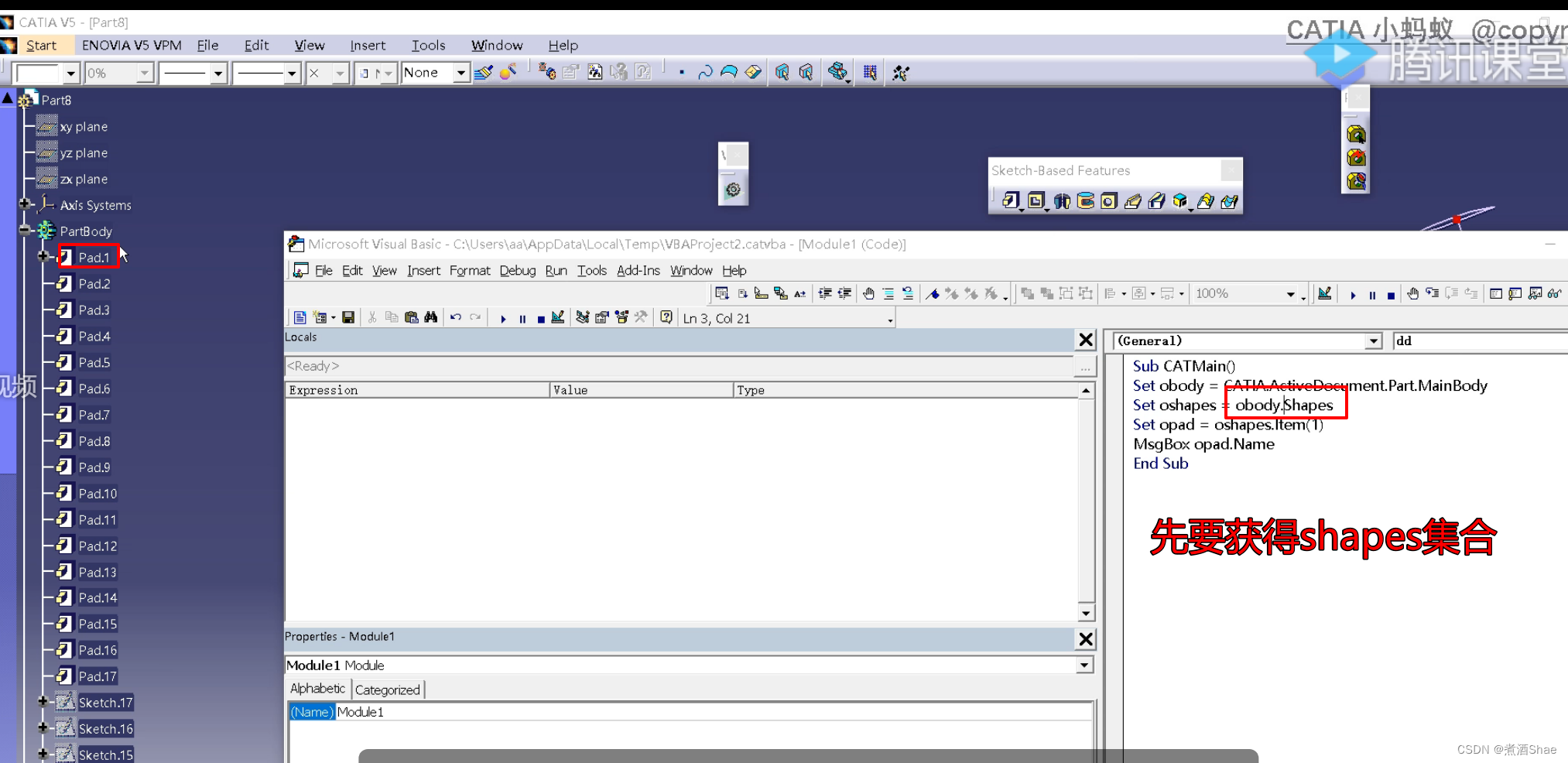Viewport: 1568px width, 763px height.
Task: Open the CATIA Start menu
Action: (41, 46)
